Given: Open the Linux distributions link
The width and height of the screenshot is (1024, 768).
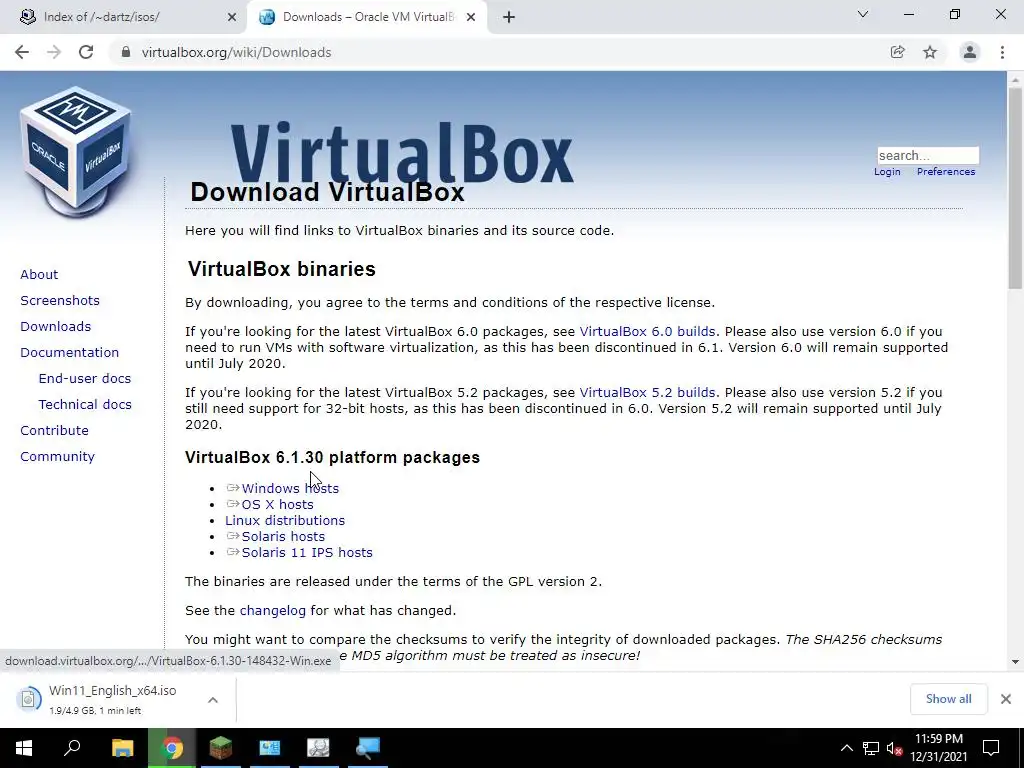Looking at the screenshot, I should pyautogui.click(x=285, y=520).
